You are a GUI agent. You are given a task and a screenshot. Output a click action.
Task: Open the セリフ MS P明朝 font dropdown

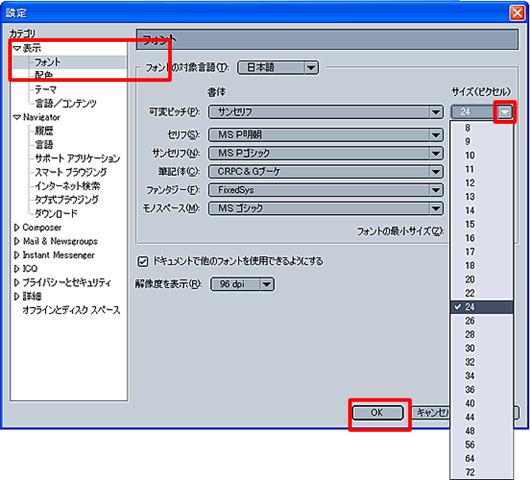point(326,135)
